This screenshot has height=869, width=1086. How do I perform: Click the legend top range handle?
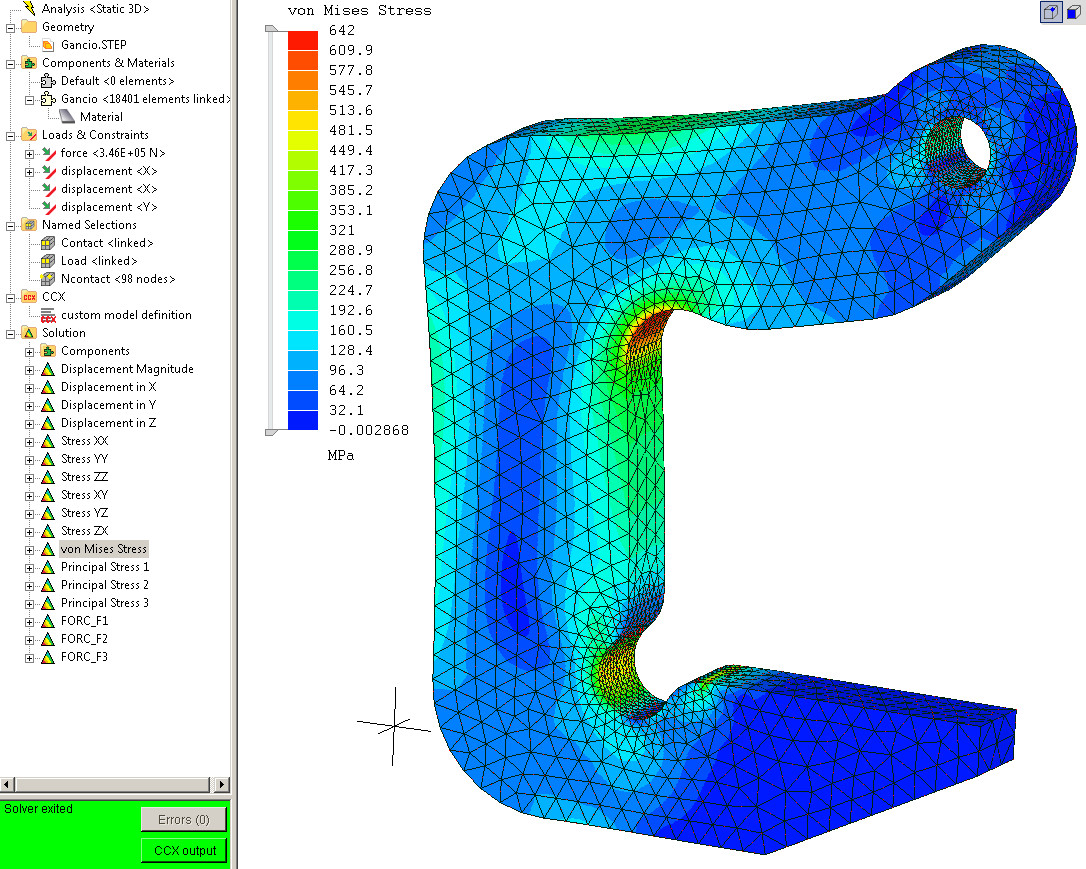point(272,29)
